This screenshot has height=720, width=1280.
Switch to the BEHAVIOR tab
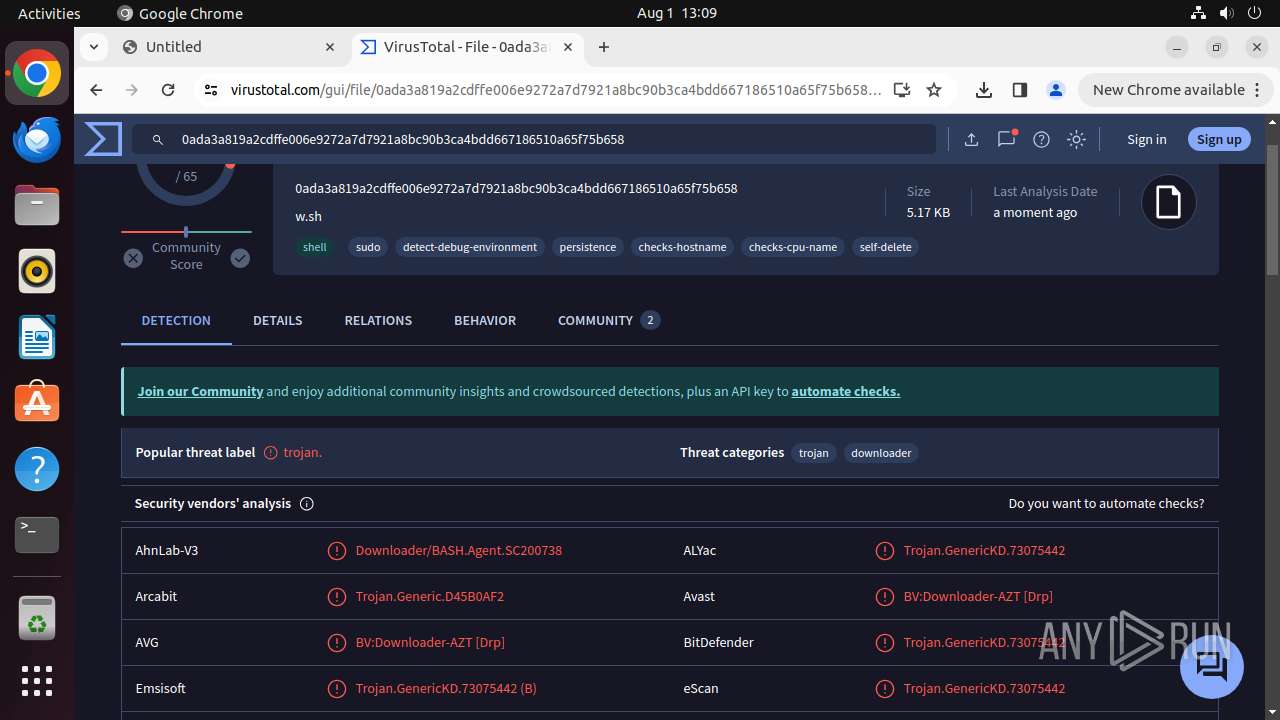tap(485, 321)
